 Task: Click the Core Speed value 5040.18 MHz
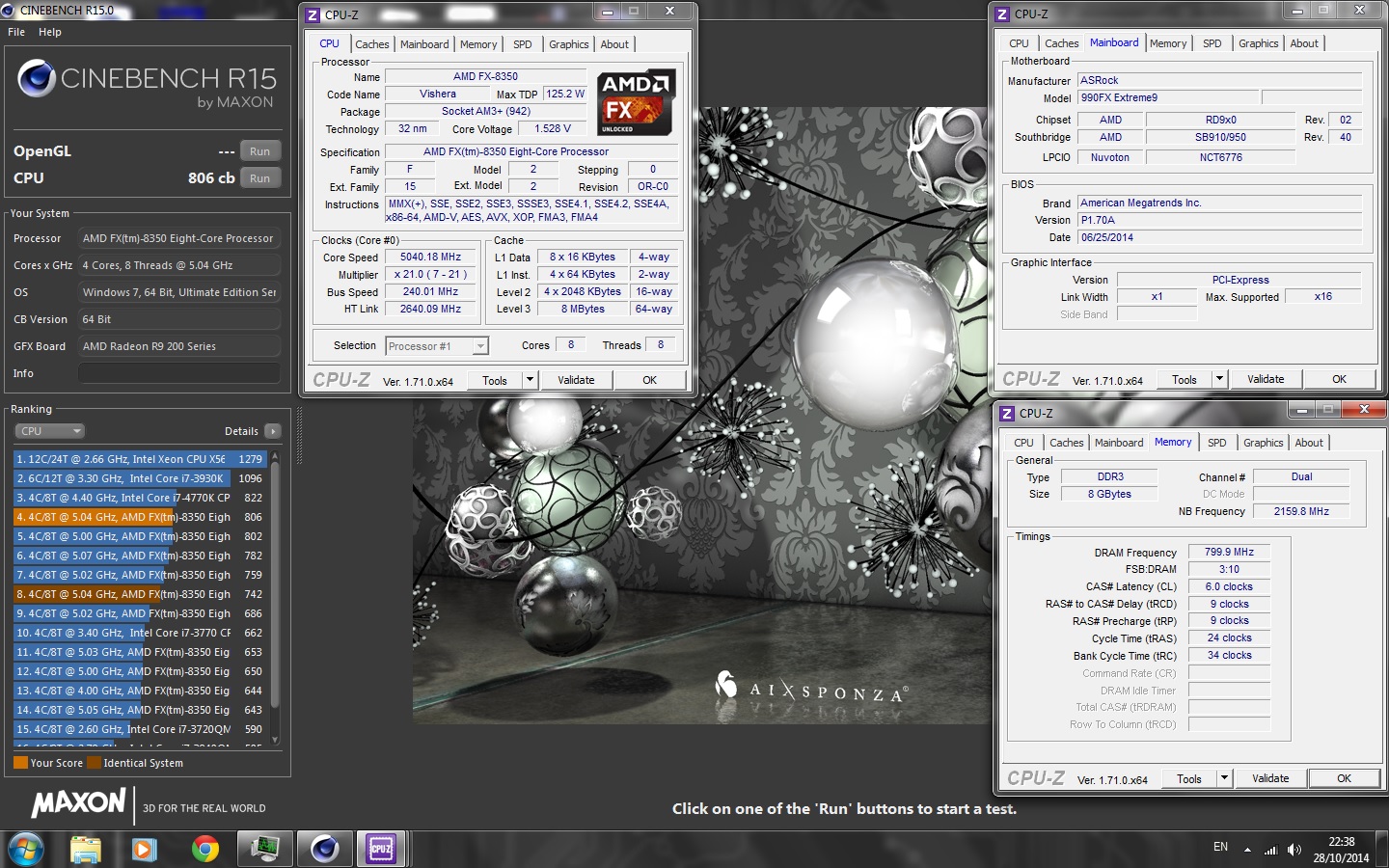click(431, 258)
